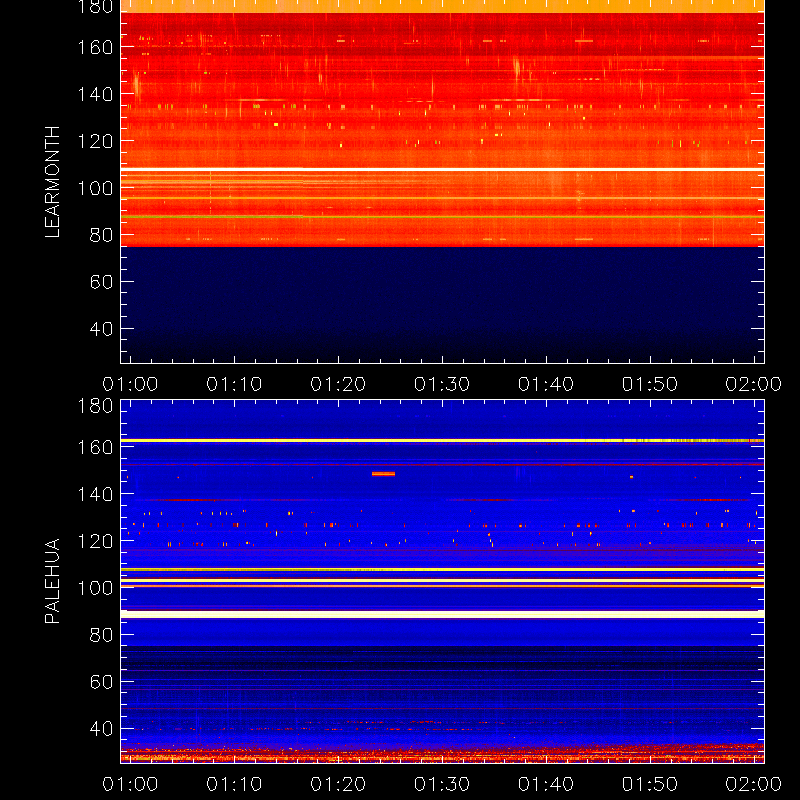This screenshot has height=800, width=800.
Task: Click the 01:20 time label below the Learmonth plot
Action: tap(338, 384)
